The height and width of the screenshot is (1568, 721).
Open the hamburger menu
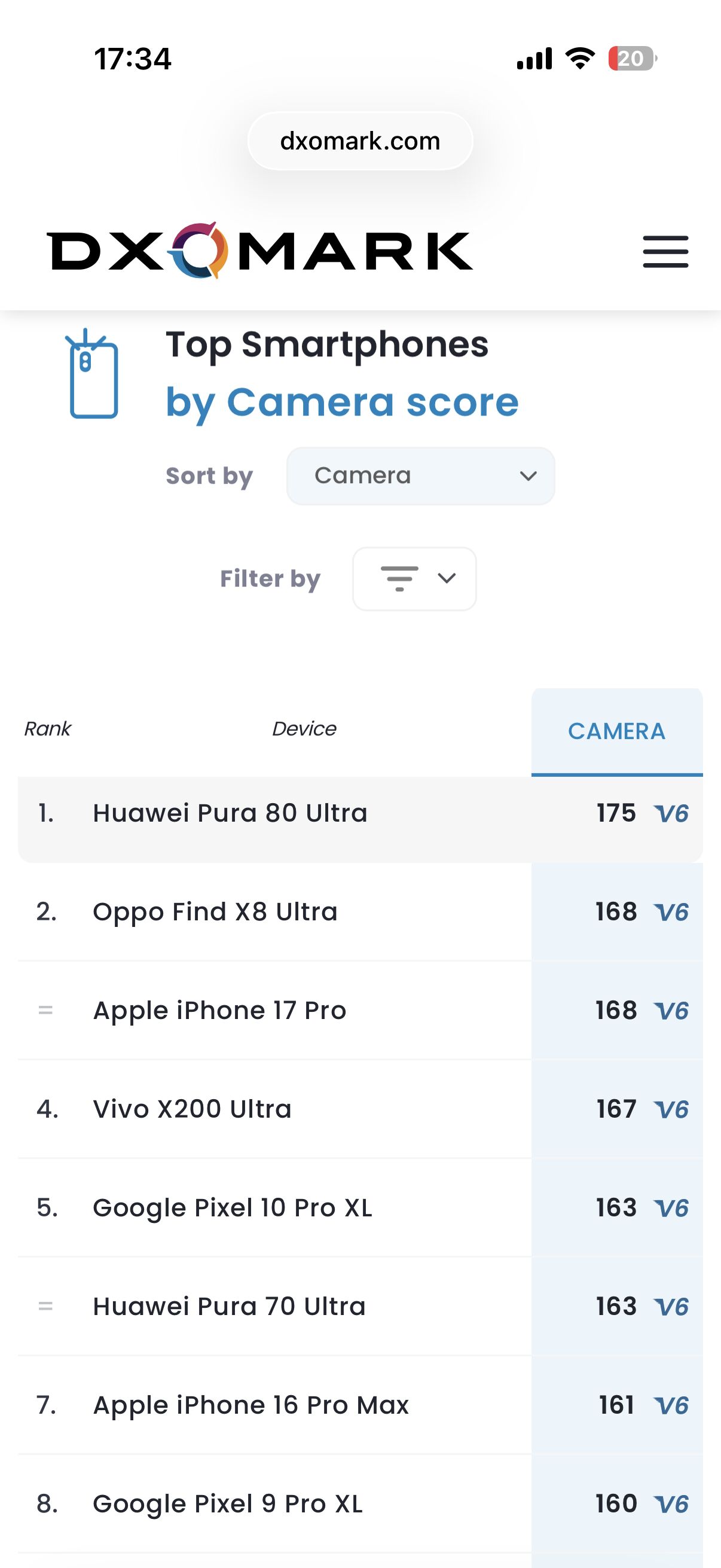pyautogui.click(x=665, y=251)
